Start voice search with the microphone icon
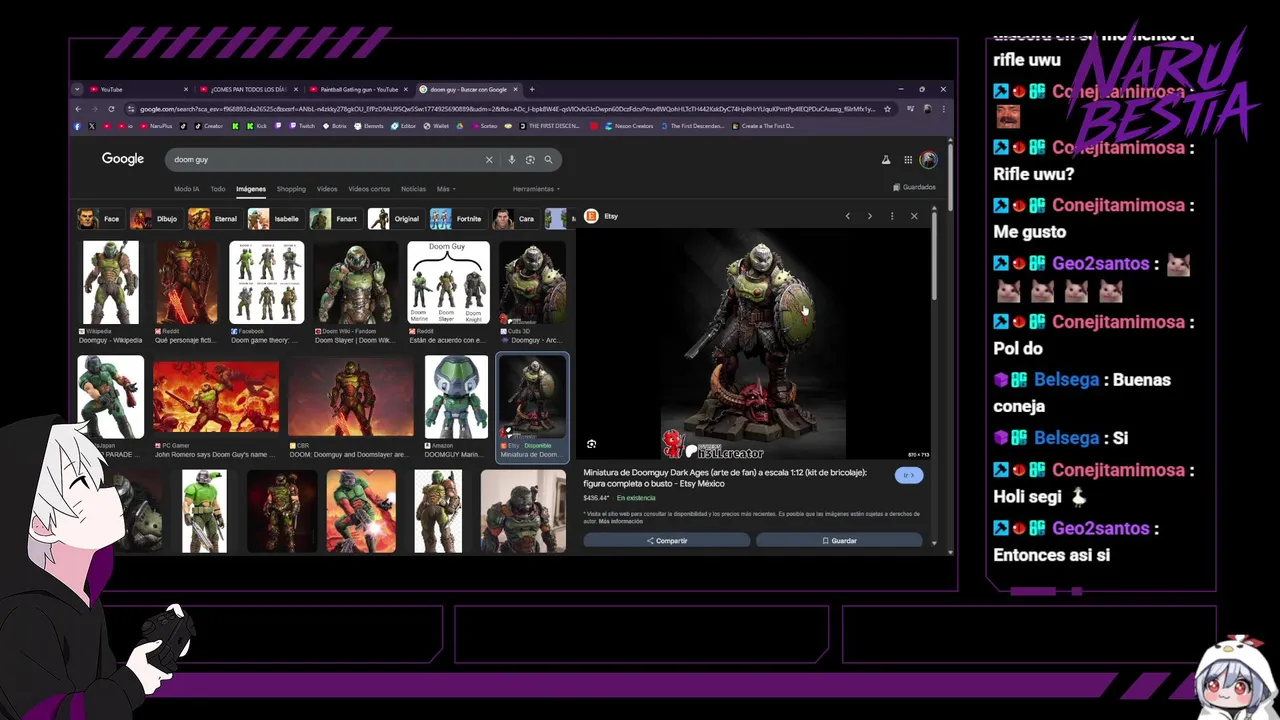The image size is (1280, 720). point(512,159)
